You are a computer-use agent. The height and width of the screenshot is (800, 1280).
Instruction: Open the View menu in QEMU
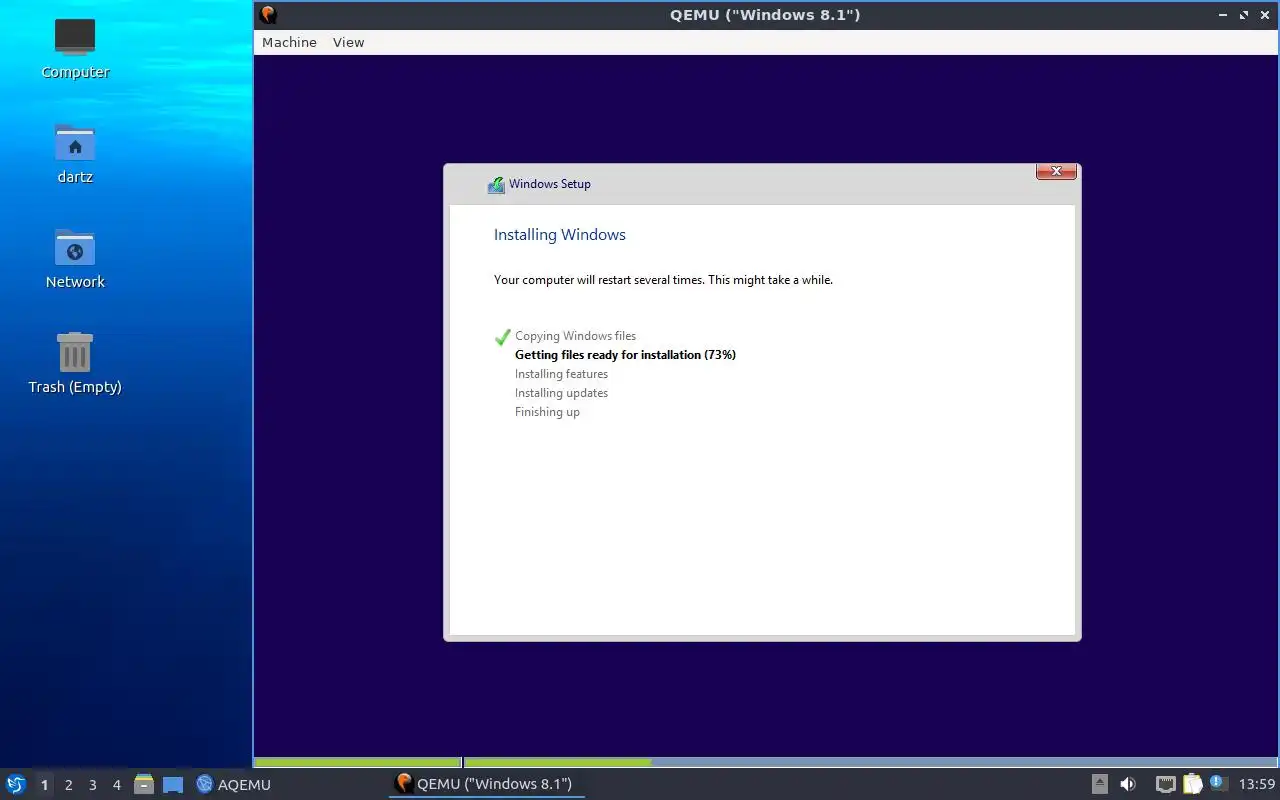pos(348,42)
